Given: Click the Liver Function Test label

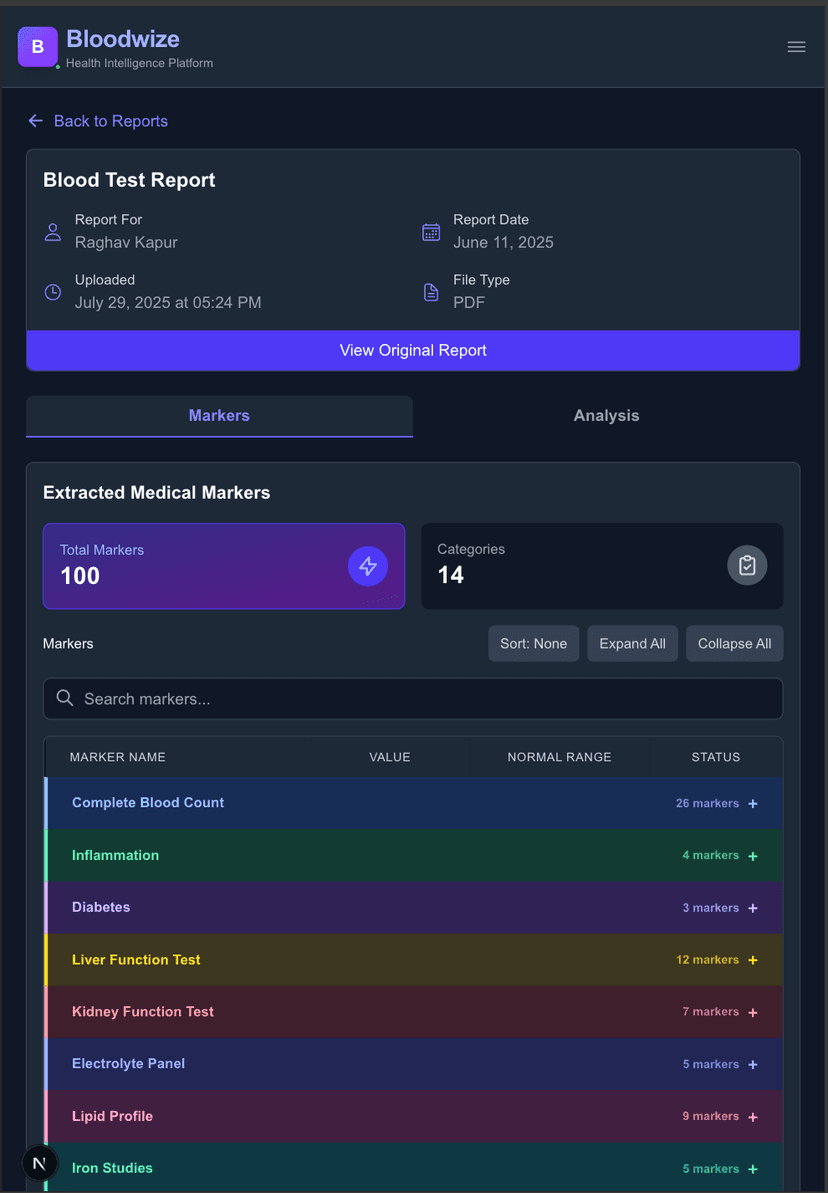Looking at the screenshot, I should [135, 959].
